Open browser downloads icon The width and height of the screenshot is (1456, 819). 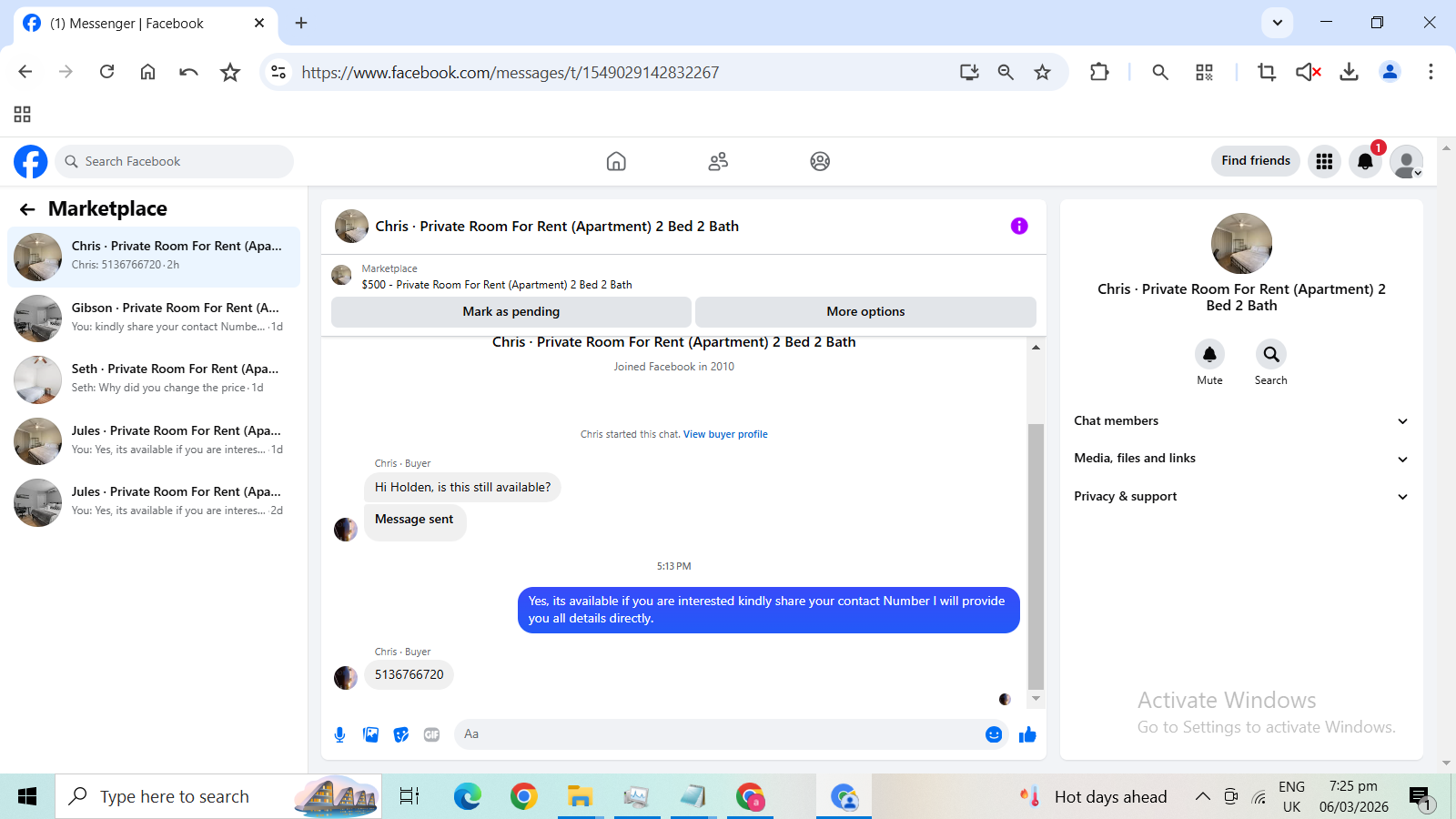pyautogui.click(x=1349, y=72)
